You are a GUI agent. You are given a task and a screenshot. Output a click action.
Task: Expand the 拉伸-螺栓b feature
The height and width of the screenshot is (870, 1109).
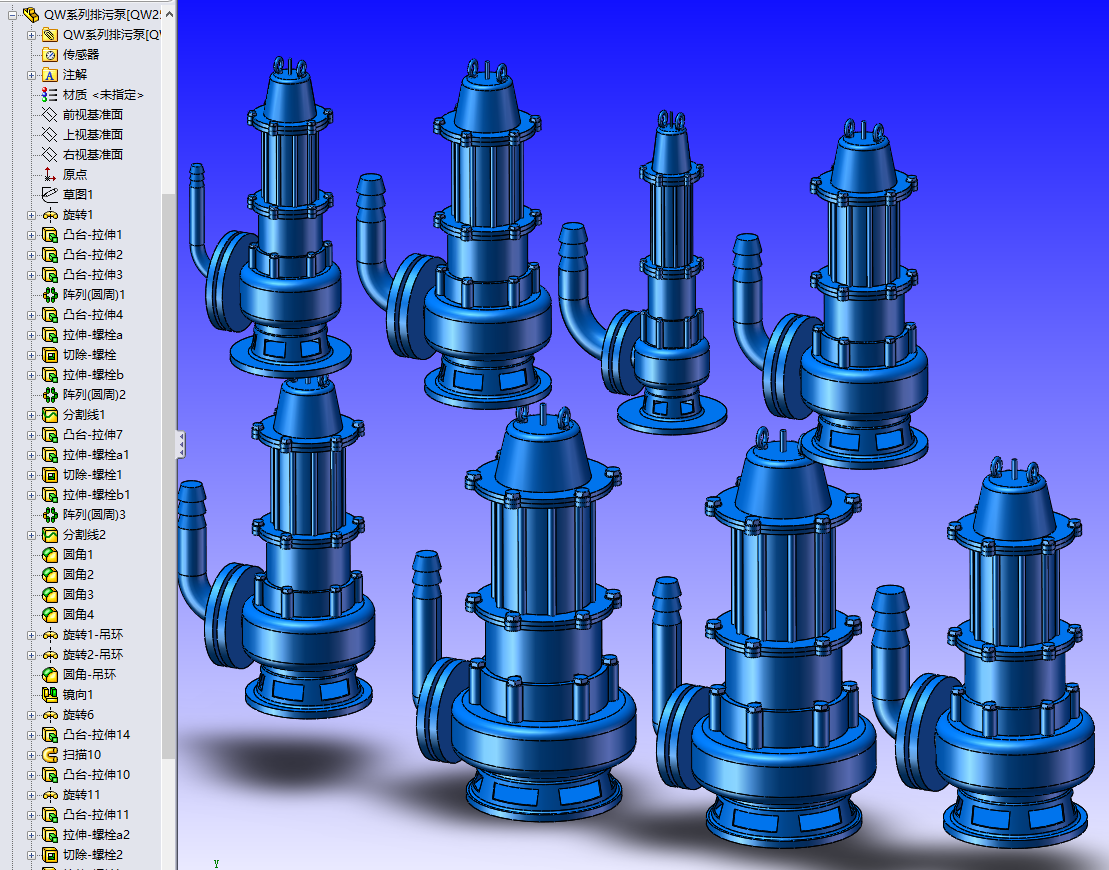(x=31, y=375)
